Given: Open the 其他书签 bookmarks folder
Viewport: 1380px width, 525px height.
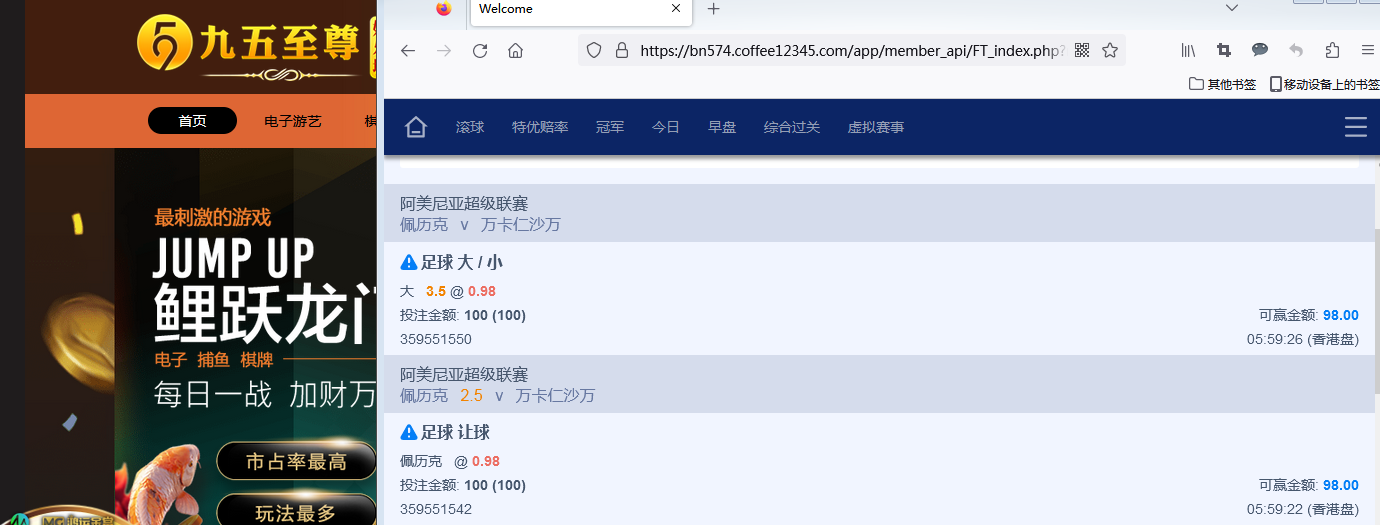Looking at the screenshot, I should [x=1223, y=85].
